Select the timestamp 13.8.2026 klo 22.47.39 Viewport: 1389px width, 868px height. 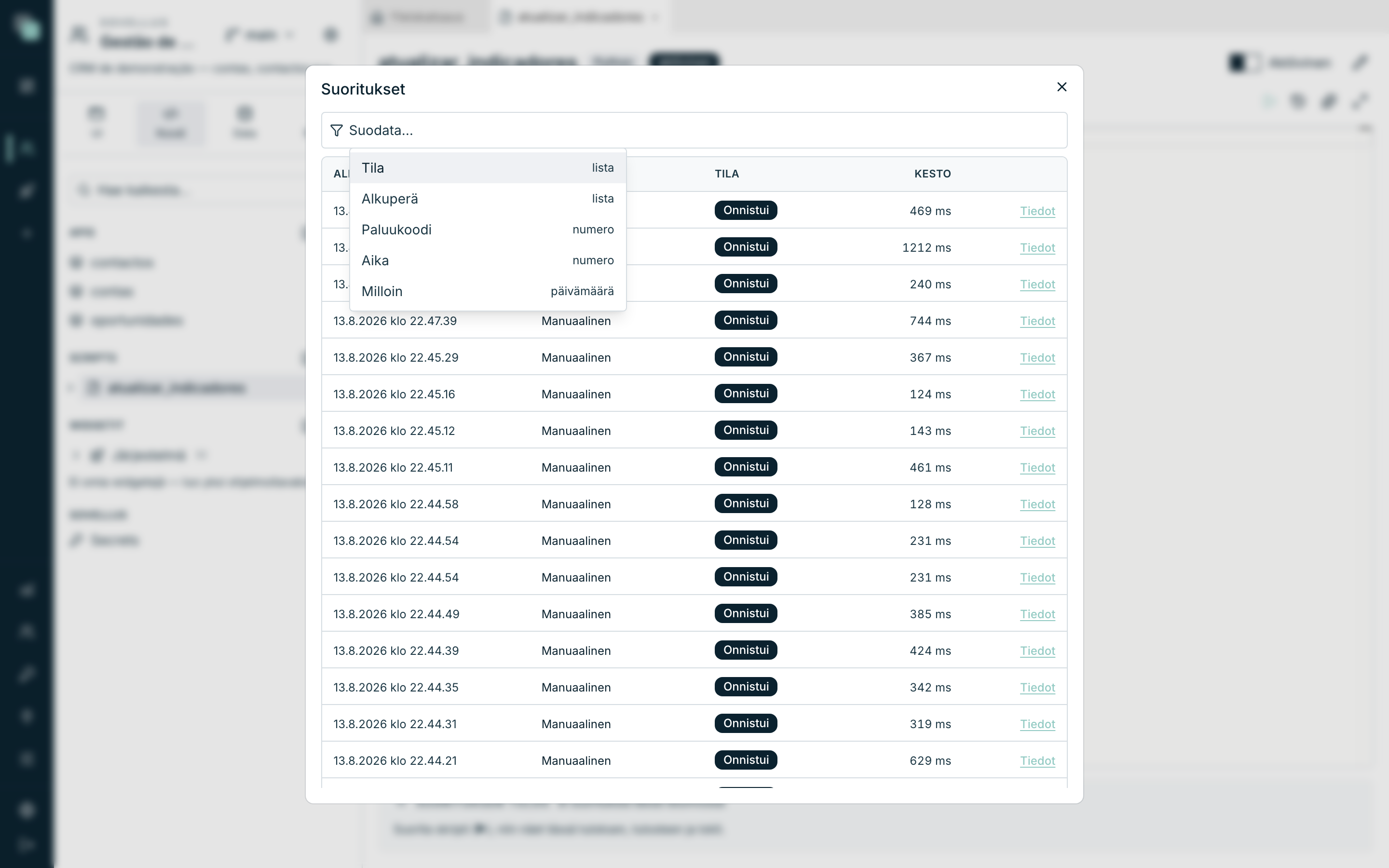point(395,322)
